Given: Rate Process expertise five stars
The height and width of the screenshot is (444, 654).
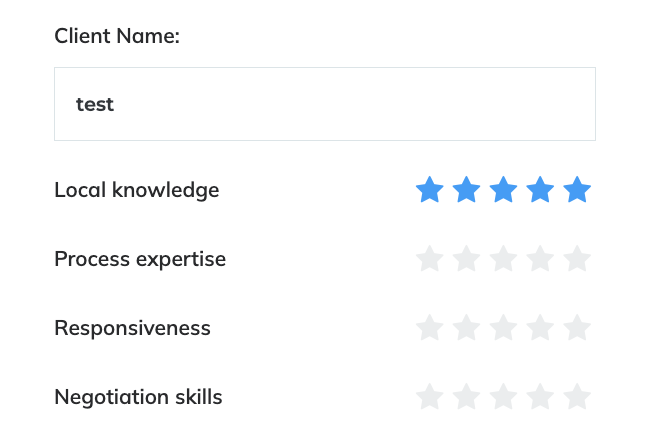Looking at the screenshot, I should [x=577, y=259].
